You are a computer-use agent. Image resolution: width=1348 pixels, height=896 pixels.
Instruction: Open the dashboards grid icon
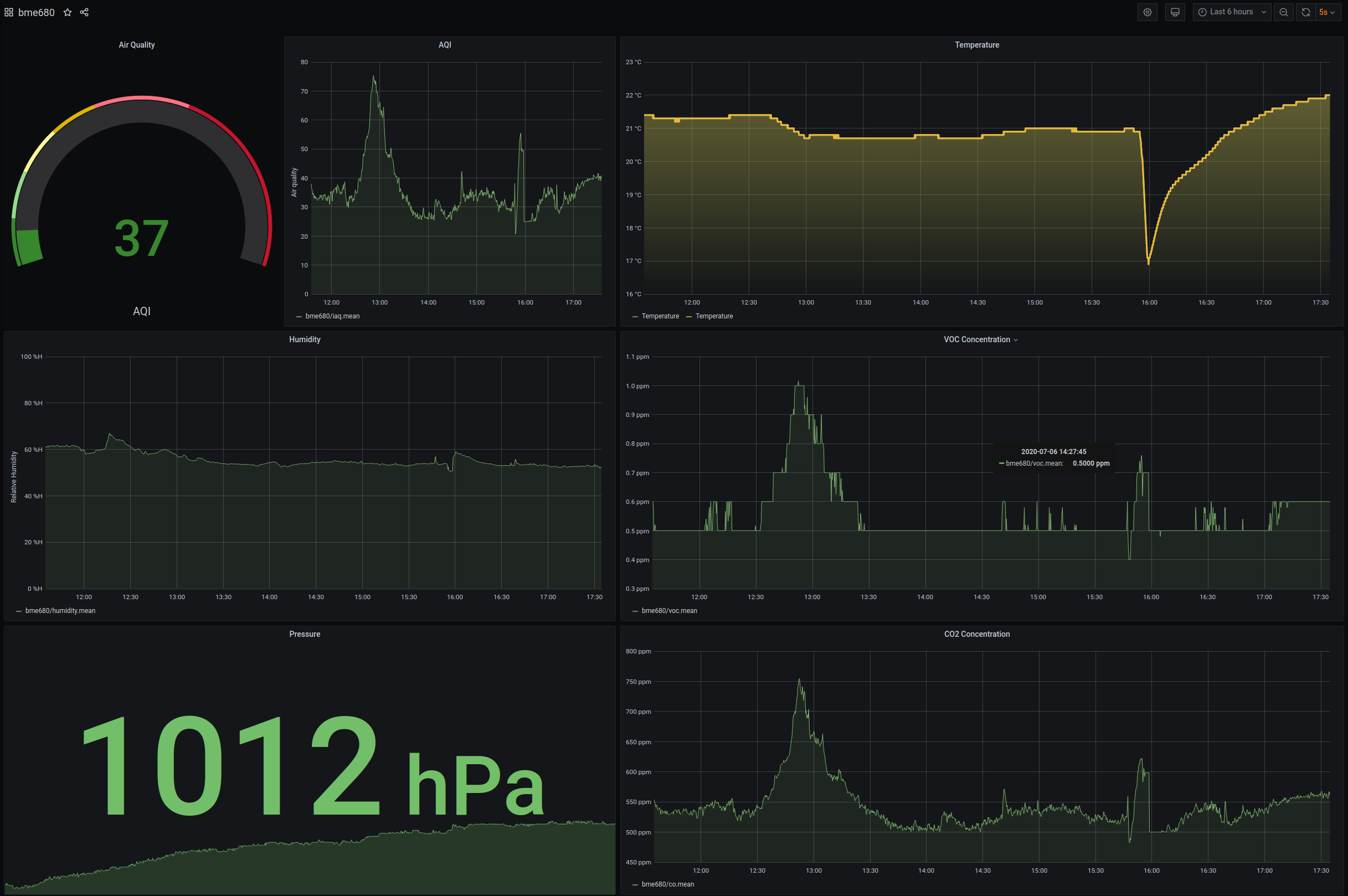coord(8,12)
